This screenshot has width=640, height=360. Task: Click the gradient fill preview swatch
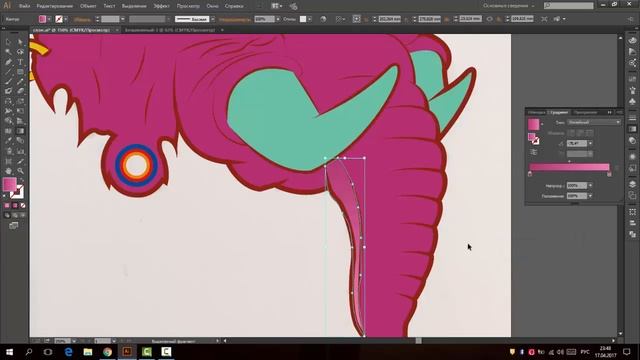coord(533,124)
